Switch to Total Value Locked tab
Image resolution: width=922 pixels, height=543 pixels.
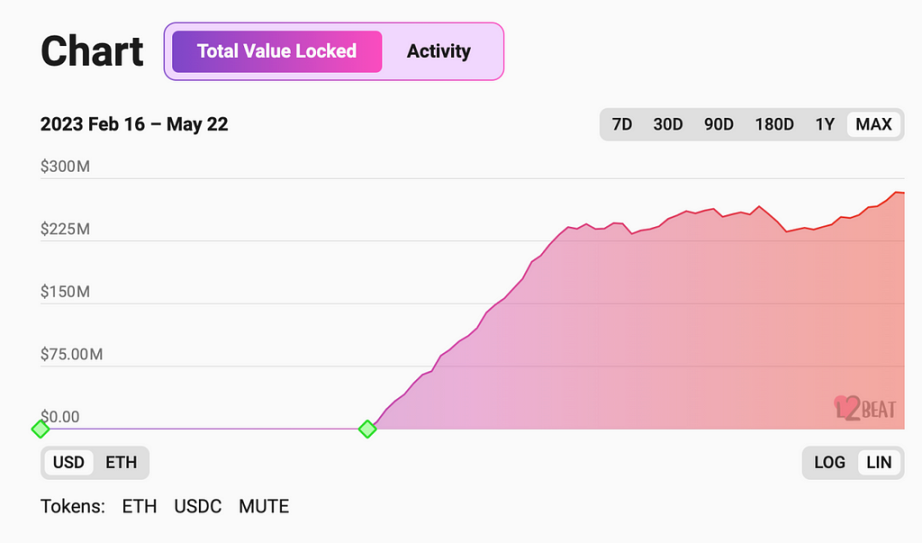tap(277, 51)
